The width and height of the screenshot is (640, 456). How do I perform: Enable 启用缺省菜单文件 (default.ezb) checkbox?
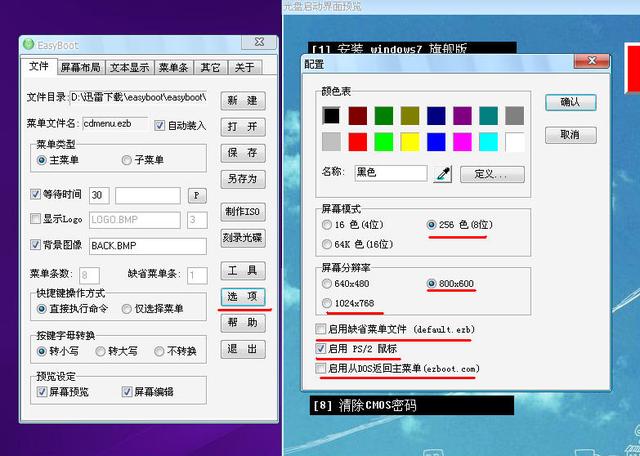(x=321, y=329)
